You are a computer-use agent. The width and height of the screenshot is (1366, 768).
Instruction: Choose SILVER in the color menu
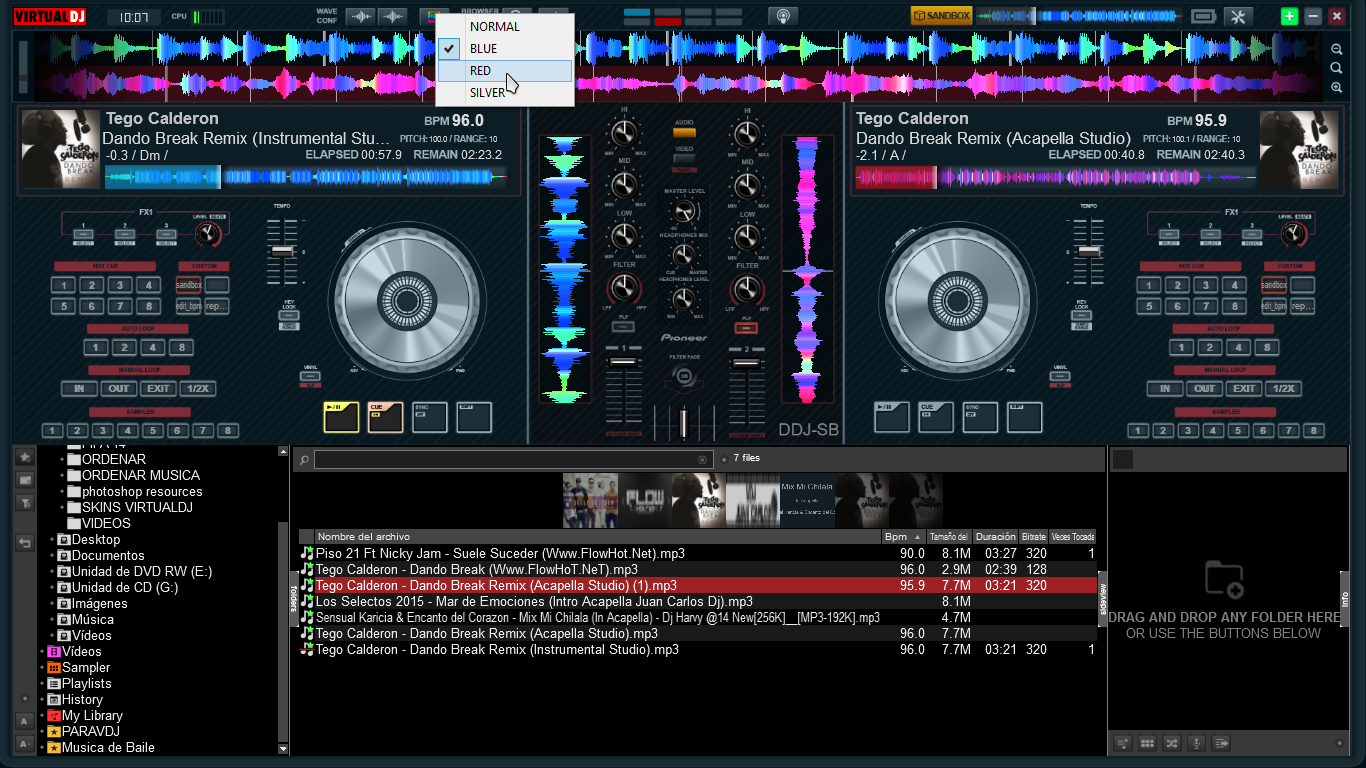pos(505,93)
